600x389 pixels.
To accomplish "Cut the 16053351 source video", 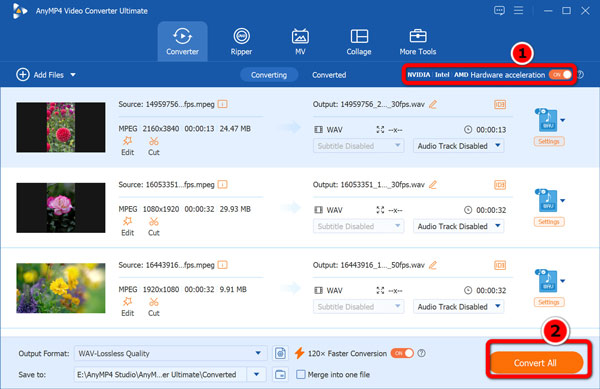I will click(154, 227).
